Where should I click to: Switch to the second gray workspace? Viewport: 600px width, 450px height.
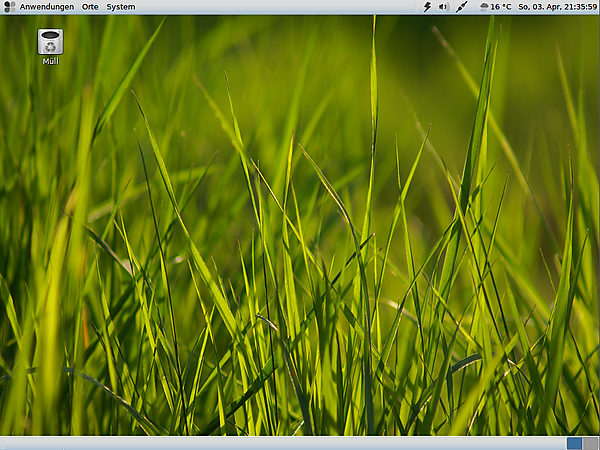pos(590,443)
